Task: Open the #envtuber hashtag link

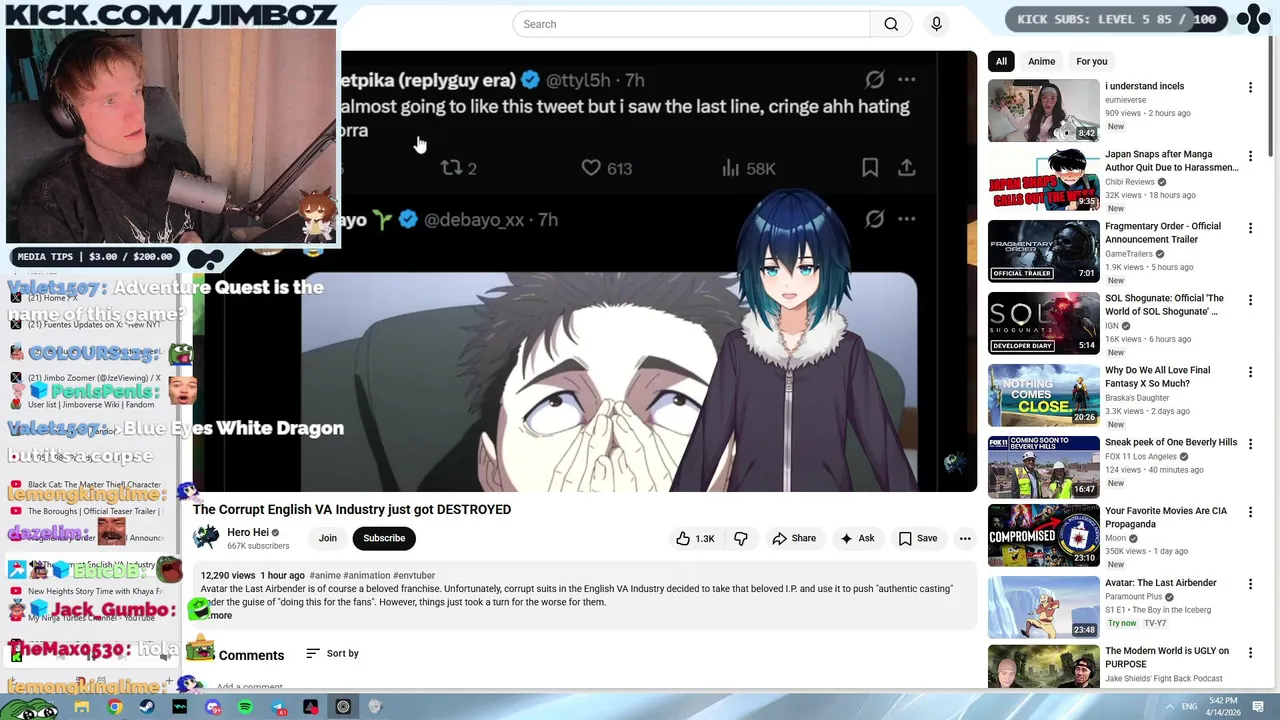Action: pos(414,576)
